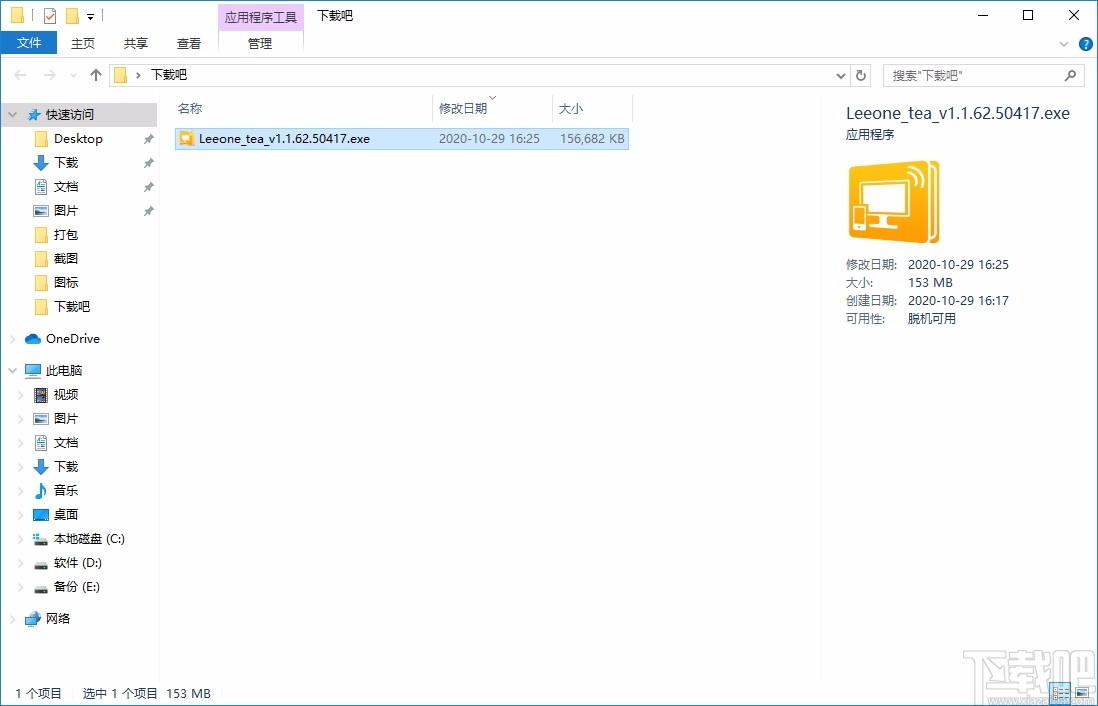
Task: Expand the 网络 tree node
Action: (x=13, y=618)
